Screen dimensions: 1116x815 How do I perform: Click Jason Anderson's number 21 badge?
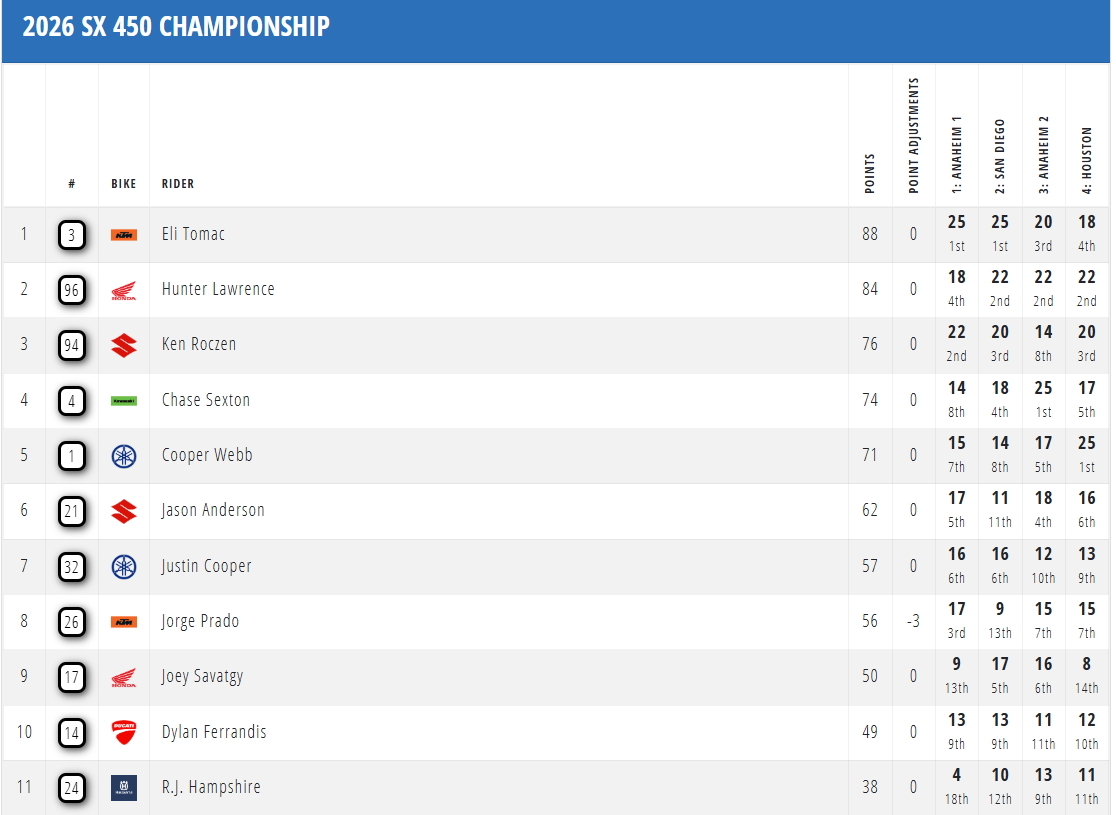tap(72, 511)
